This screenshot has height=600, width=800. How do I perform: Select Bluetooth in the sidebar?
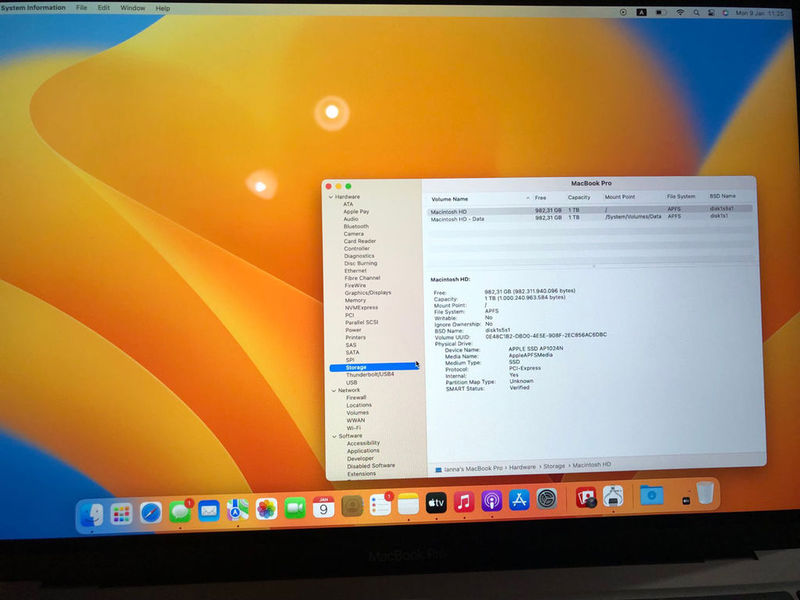click(356, 226)
